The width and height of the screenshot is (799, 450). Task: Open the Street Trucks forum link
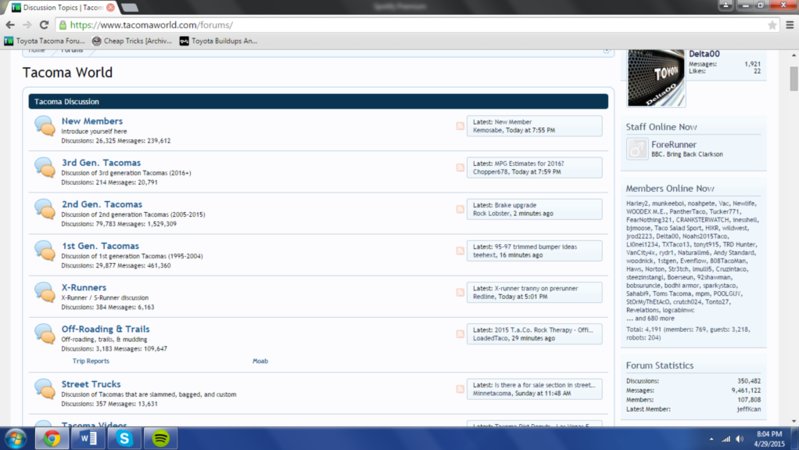[x=91, y=384]
